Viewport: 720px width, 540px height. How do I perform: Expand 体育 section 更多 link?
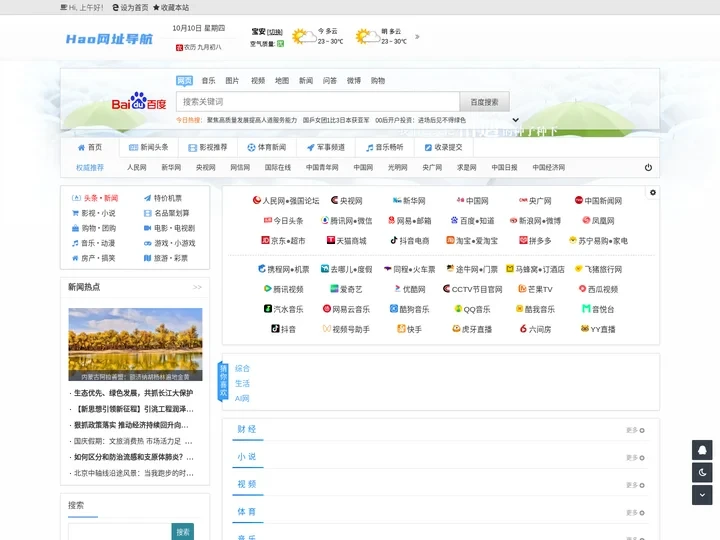tap(636, 513)
